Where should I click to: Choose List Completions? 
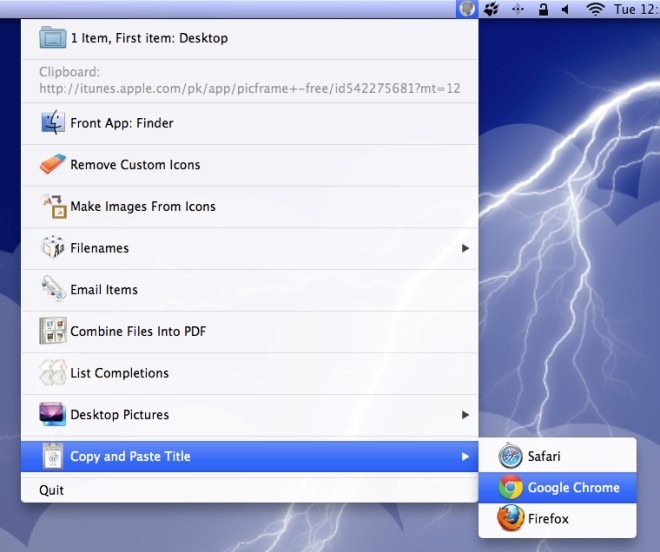[x=250, y=373]
